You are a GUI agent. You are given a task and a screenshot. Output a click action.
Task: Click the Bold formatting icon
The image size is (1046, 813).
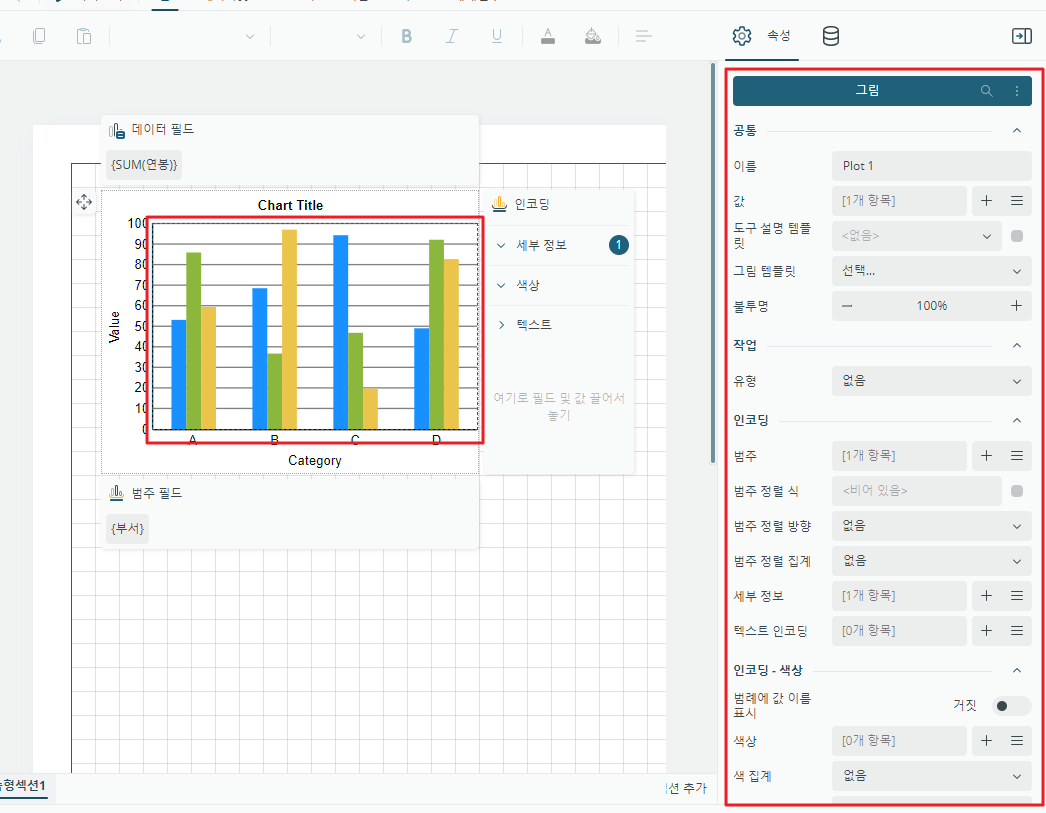click(x=406, y=36)
